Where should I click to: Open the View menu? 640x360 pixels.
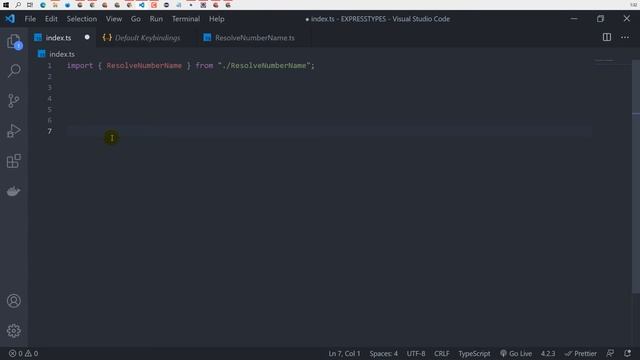[x=114, y=19]
